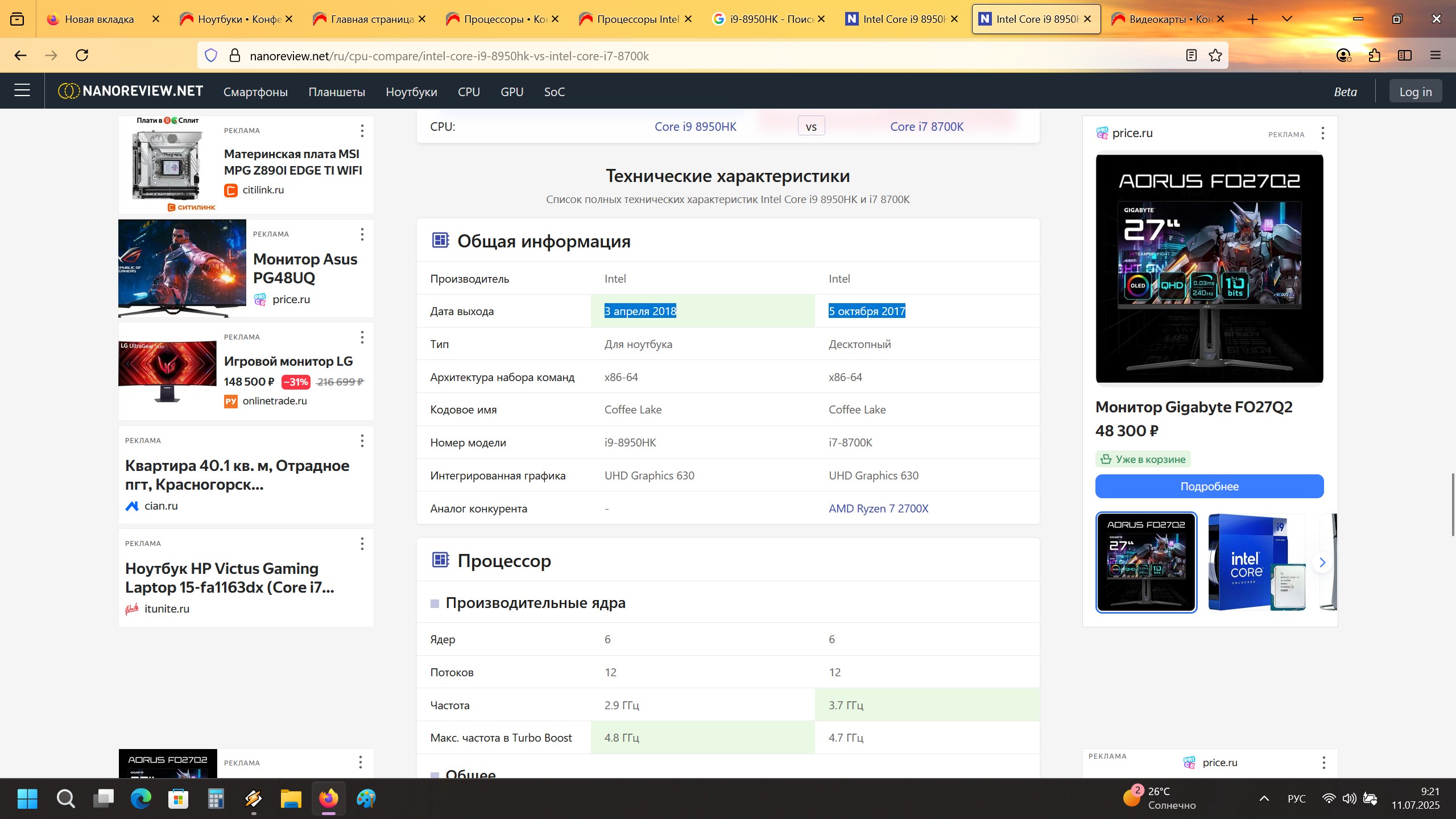Open Firefox extensions puzzle icon
The height and width of the screenshot is (819, 1456).
point(1375,55)
